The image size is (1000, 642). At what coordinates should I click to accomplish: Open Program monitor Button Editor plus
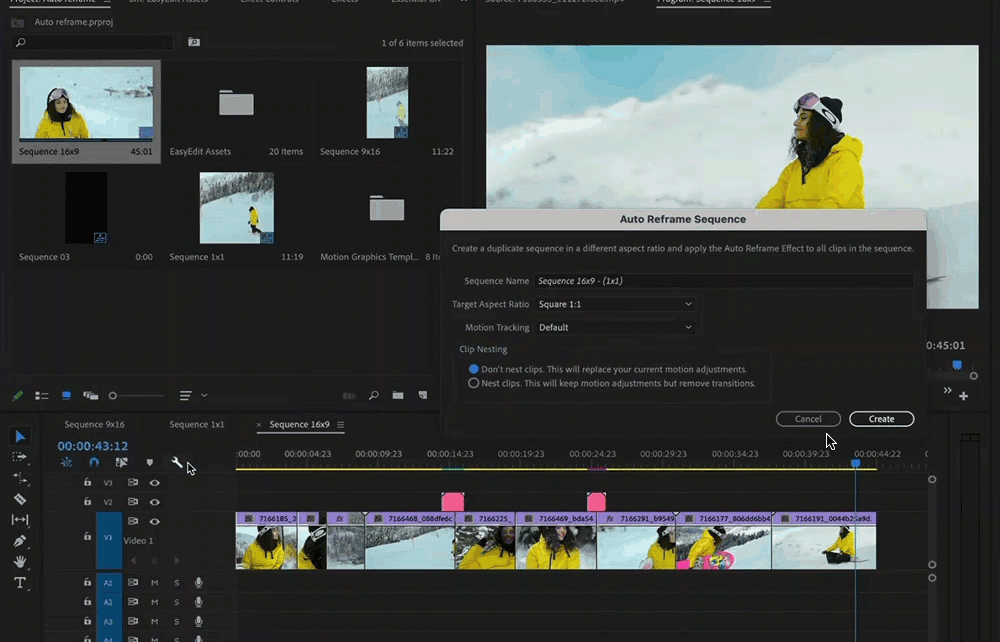click(964, 396)
